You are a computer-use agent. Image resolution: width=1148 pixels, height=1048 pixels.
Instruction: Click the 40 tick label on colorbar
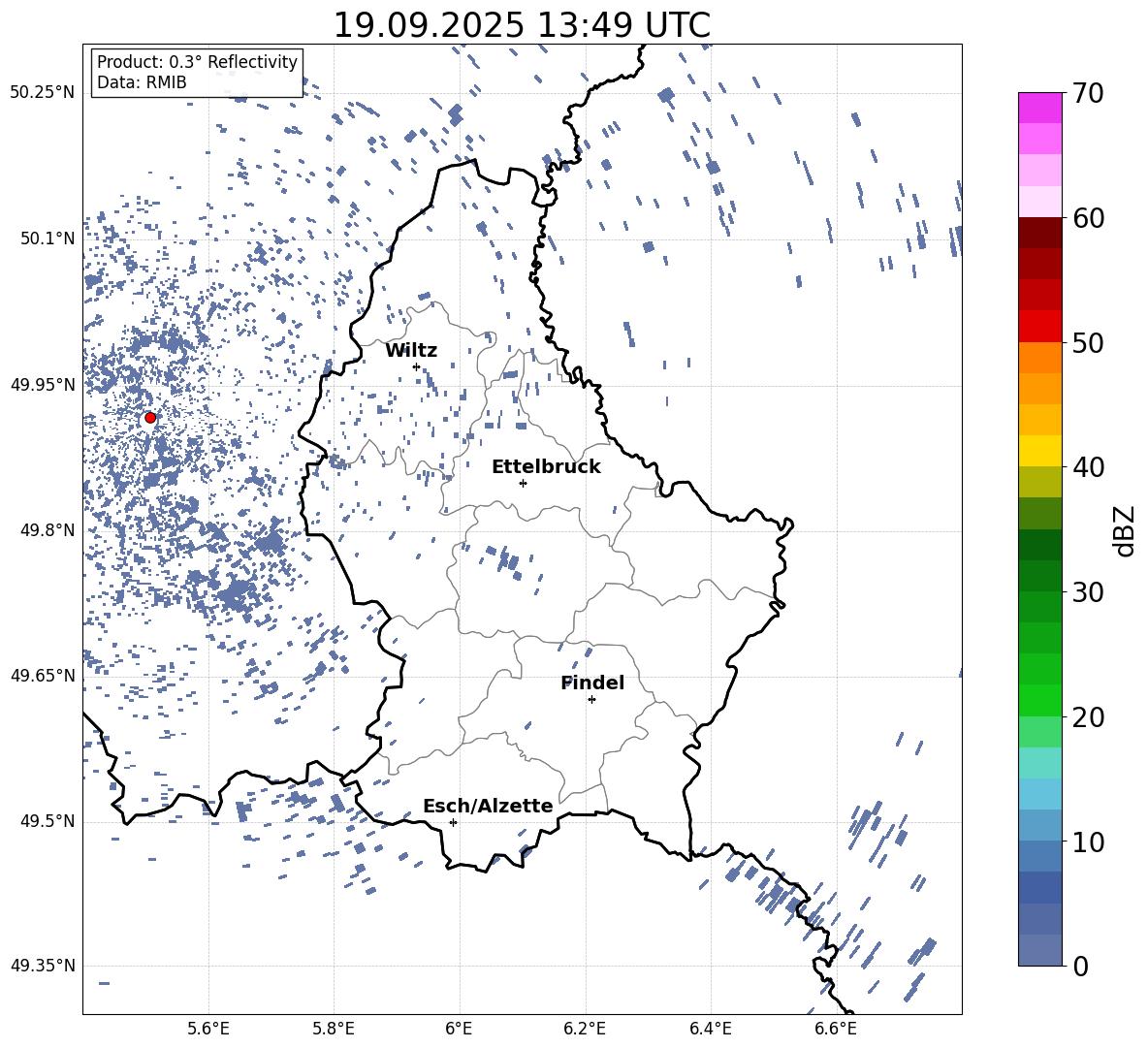(x=1088, y=467)
